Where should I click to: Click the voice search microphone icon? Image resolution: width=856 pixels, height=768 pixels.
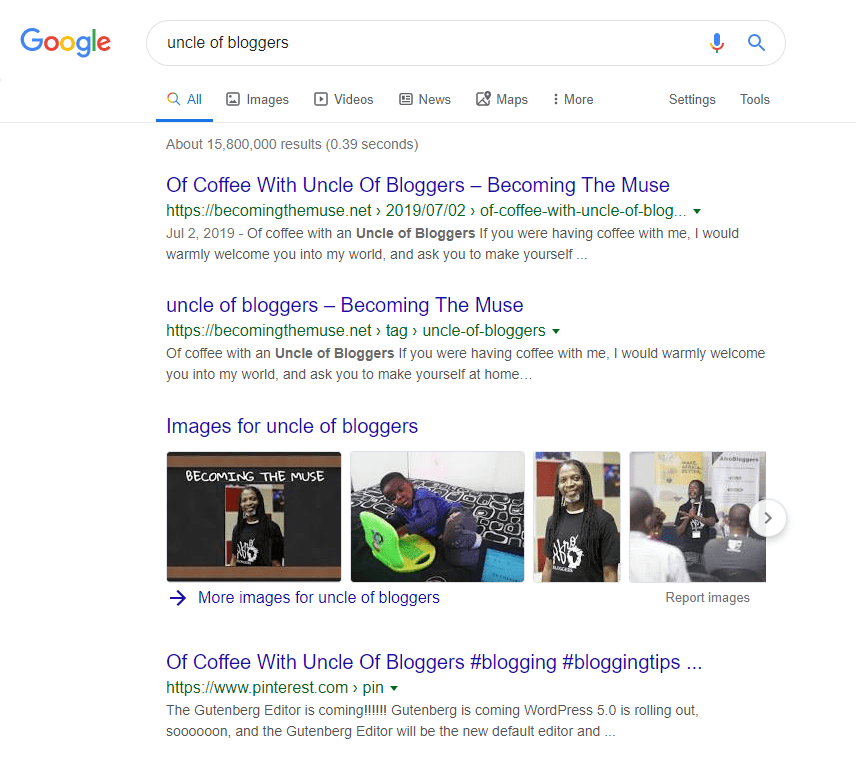[717, 43]
